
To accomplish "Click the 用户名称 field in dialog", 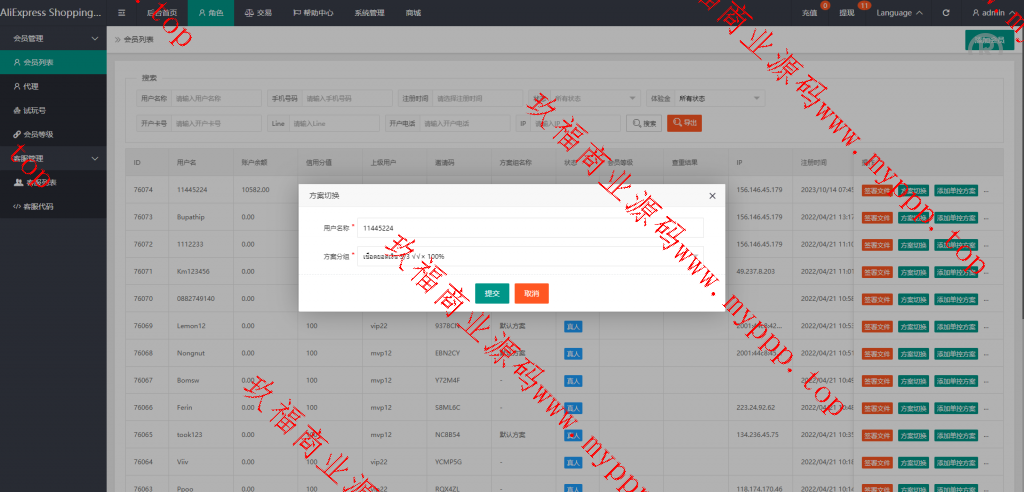I will [530, 227].
